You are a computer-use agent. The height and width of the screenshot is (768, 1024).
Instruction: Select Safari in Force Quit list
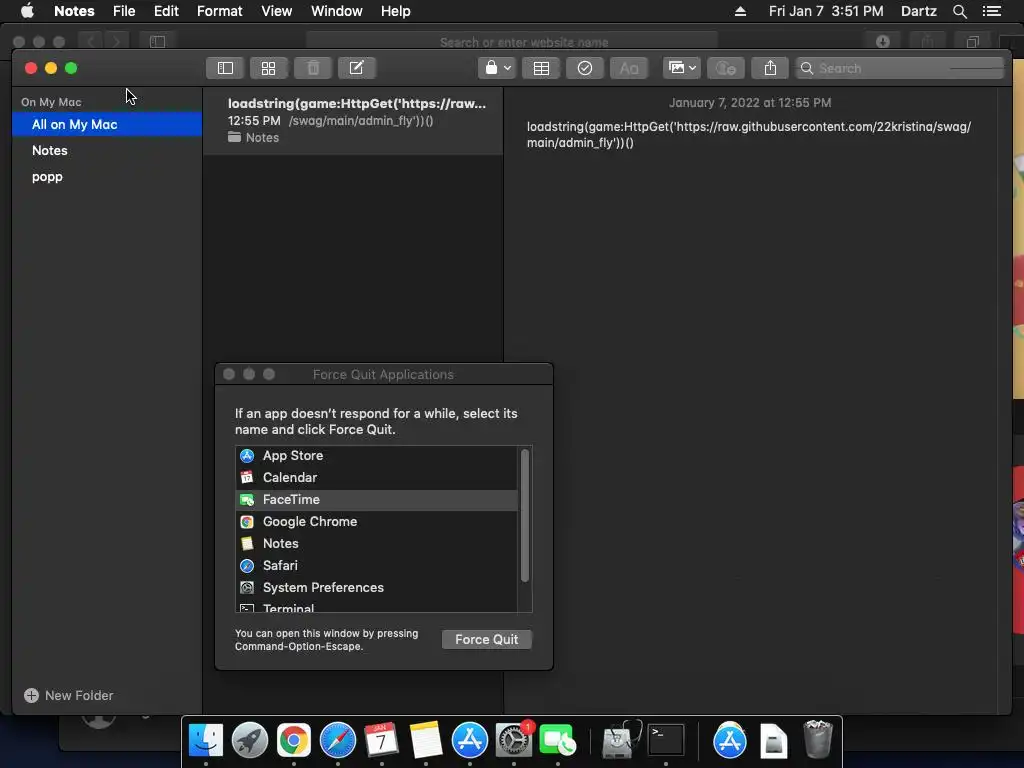[377, 566]
